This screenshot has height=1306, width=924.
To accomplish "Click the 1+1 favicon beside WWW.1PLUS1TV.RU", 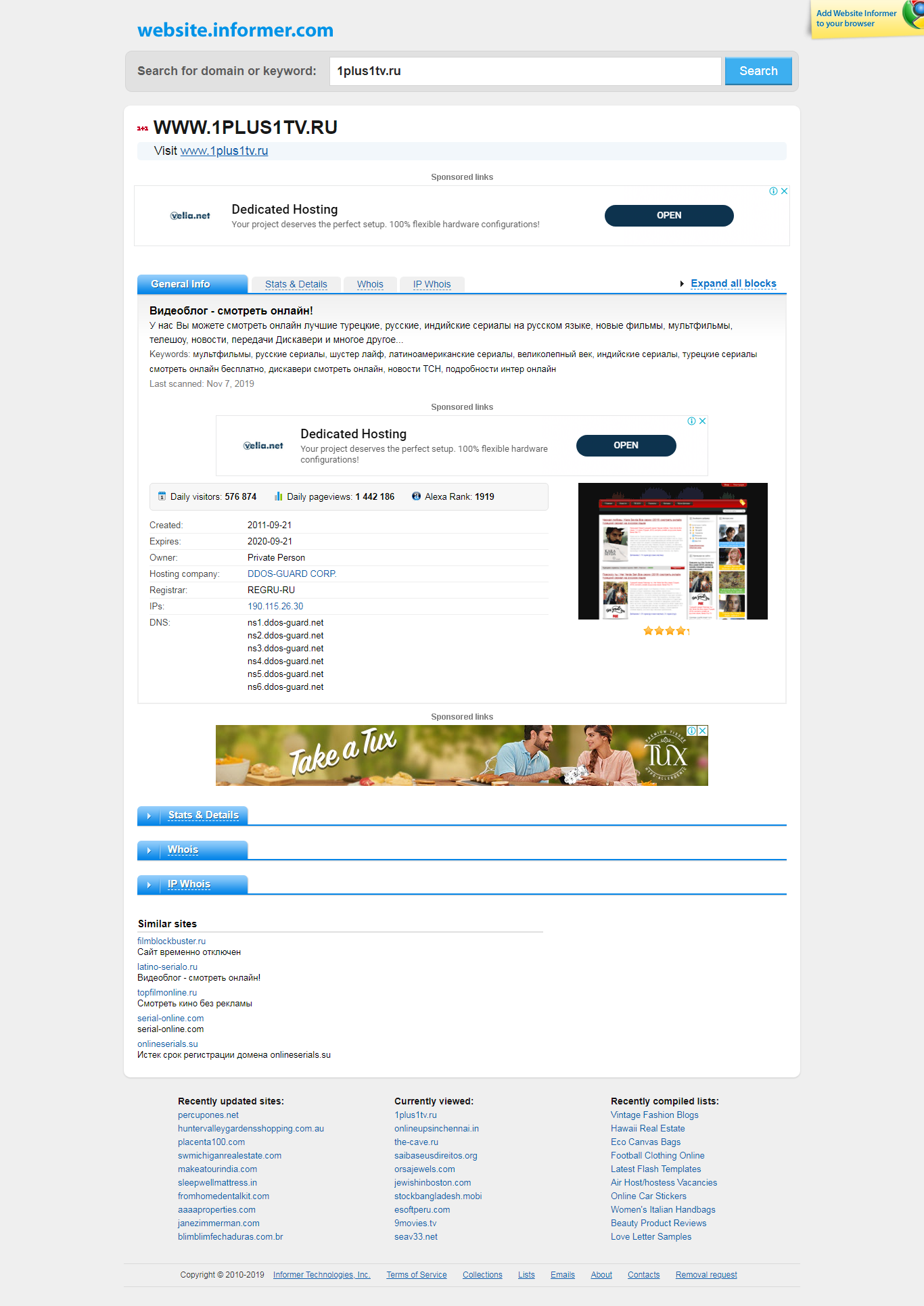I will [x=143, y=129].
